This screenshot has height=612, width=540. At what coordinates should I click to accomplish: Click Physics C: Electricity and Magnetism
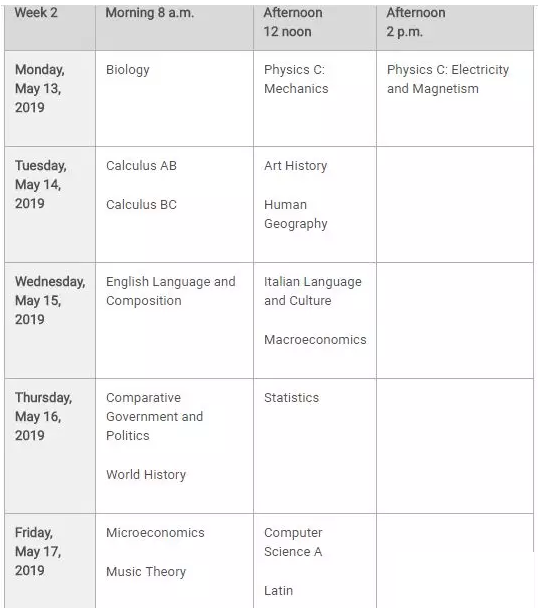tap(448, 79)
